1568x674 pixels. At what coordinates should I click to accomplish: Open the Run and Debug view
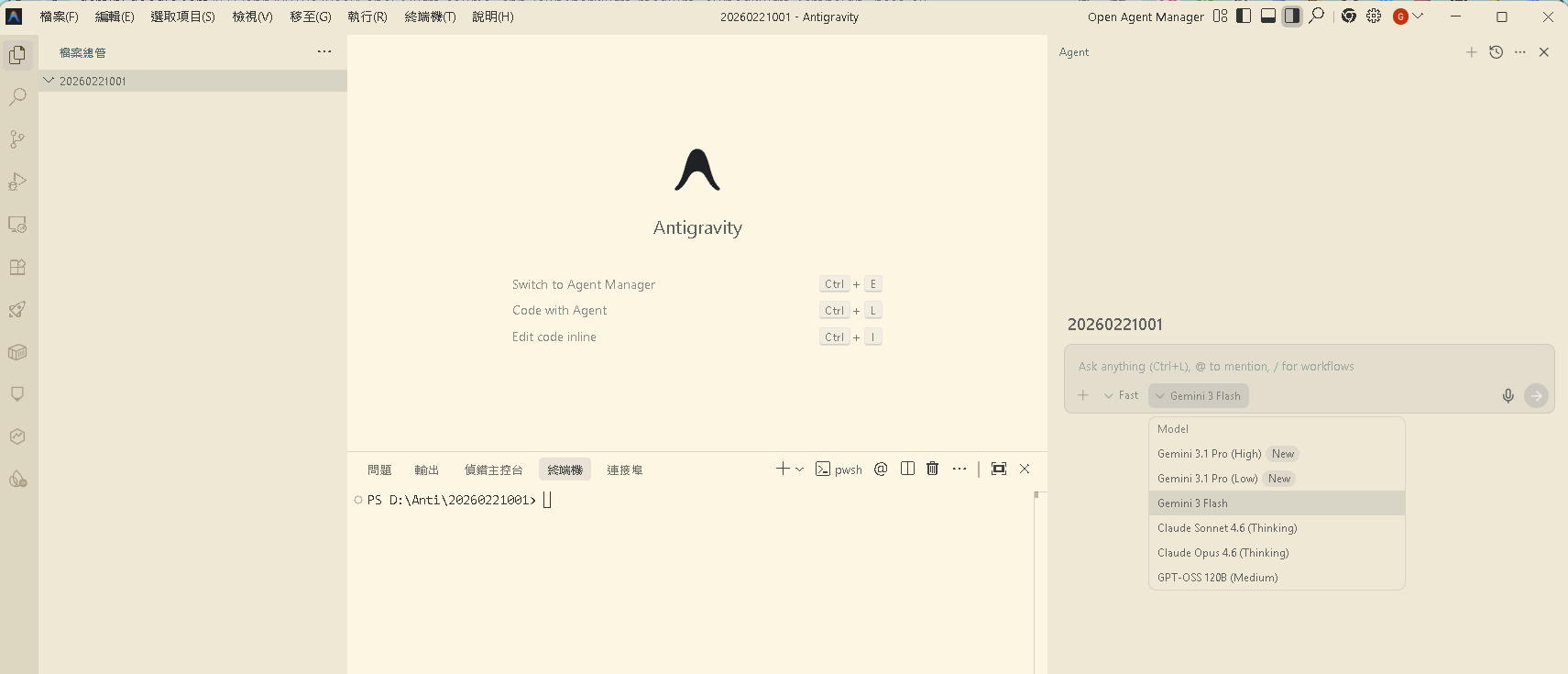pyautogui.click(x=17, y=182)
